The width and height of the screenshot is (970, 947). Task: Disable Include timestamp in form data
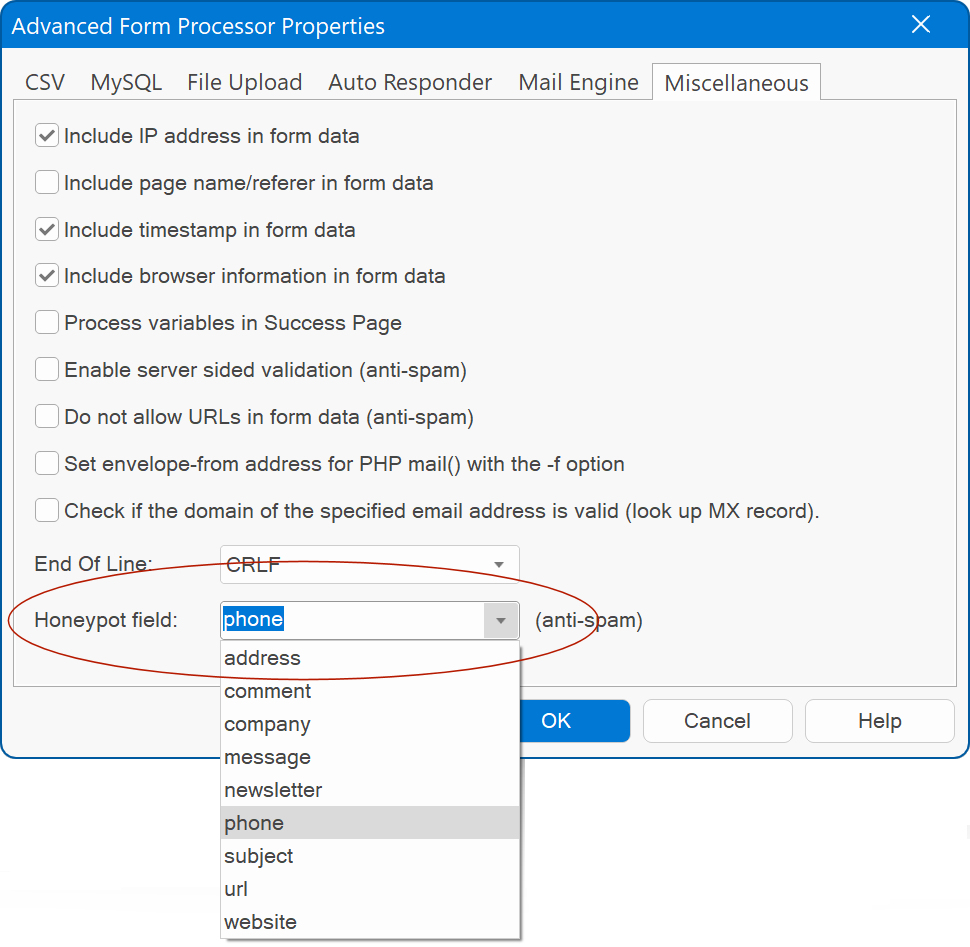[x=47, y=230]
